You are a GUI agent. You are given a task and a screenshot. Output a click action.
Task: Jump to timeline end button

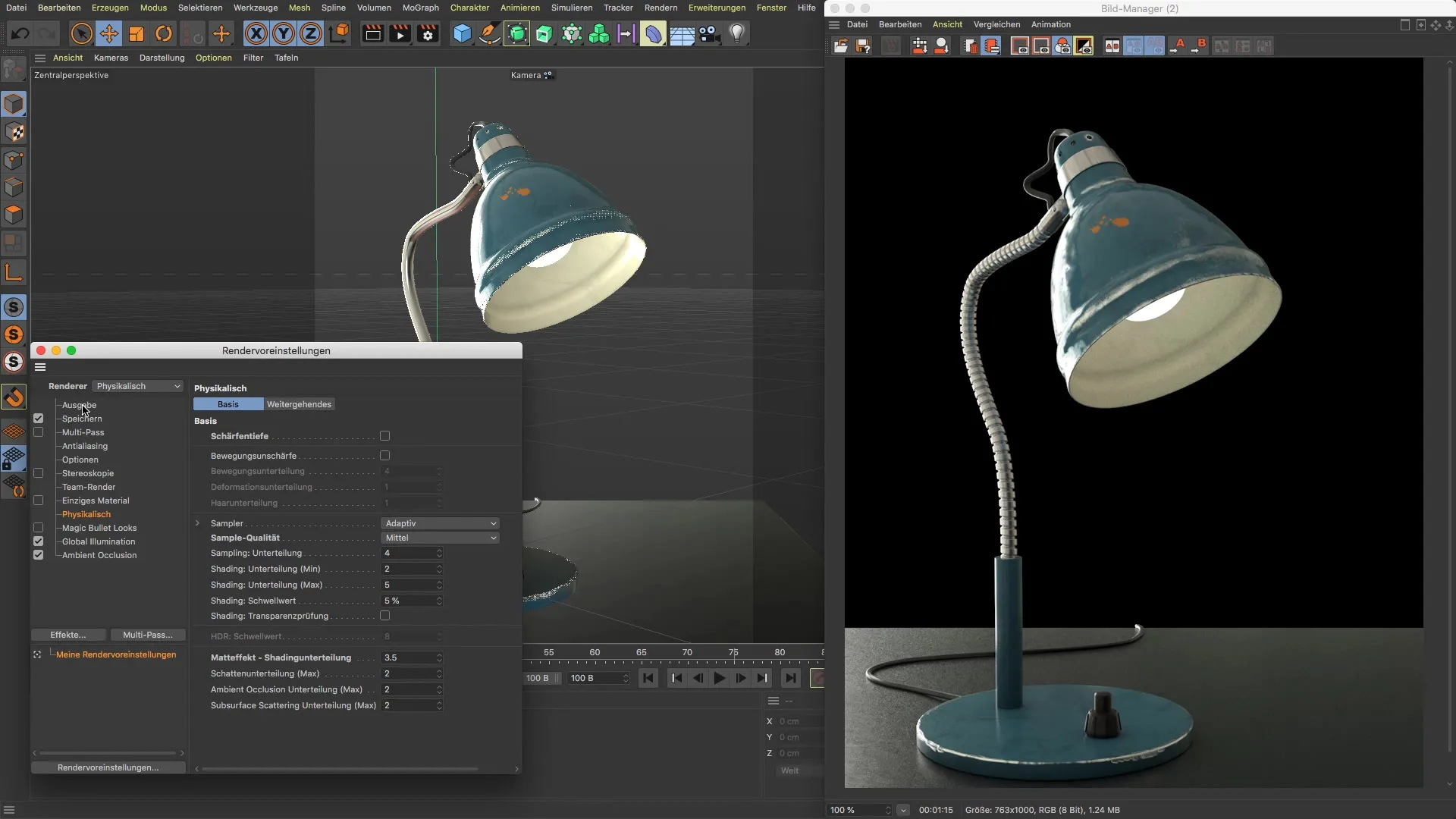[790, 678]
